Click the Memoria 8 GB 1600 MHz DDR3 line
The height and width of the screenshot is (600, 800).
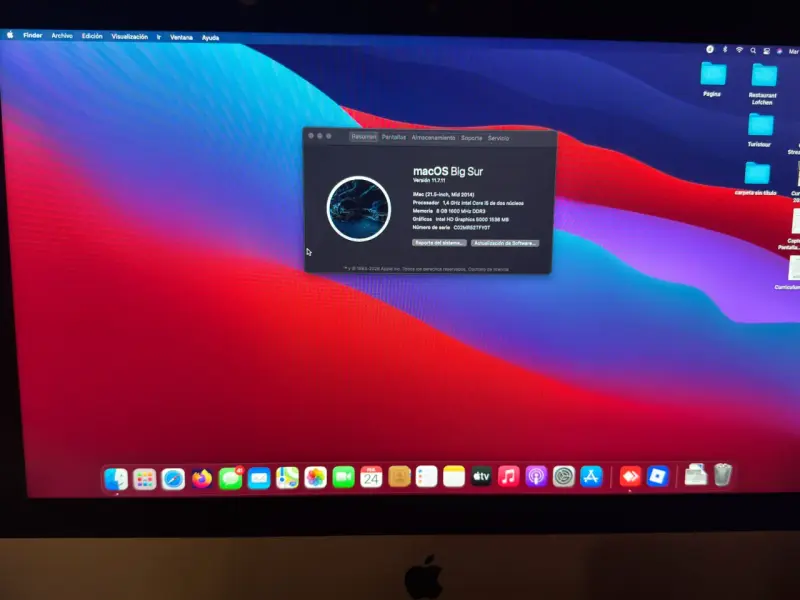(x=449, y=211)
